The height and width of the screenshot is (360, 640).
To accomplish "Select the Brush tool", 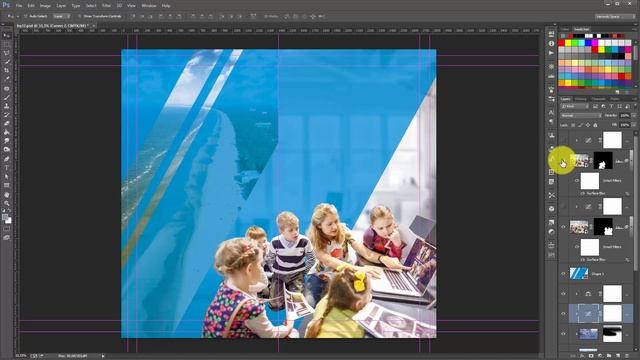I will 7,97.
